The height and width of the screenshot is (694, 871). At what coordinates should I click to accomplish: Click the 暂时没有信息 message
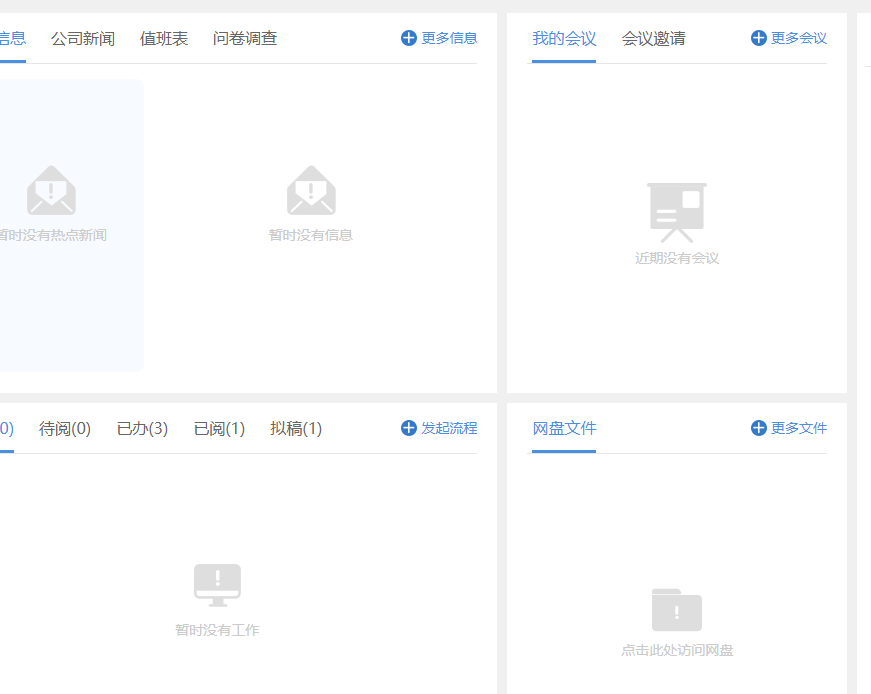pos(311,235)
